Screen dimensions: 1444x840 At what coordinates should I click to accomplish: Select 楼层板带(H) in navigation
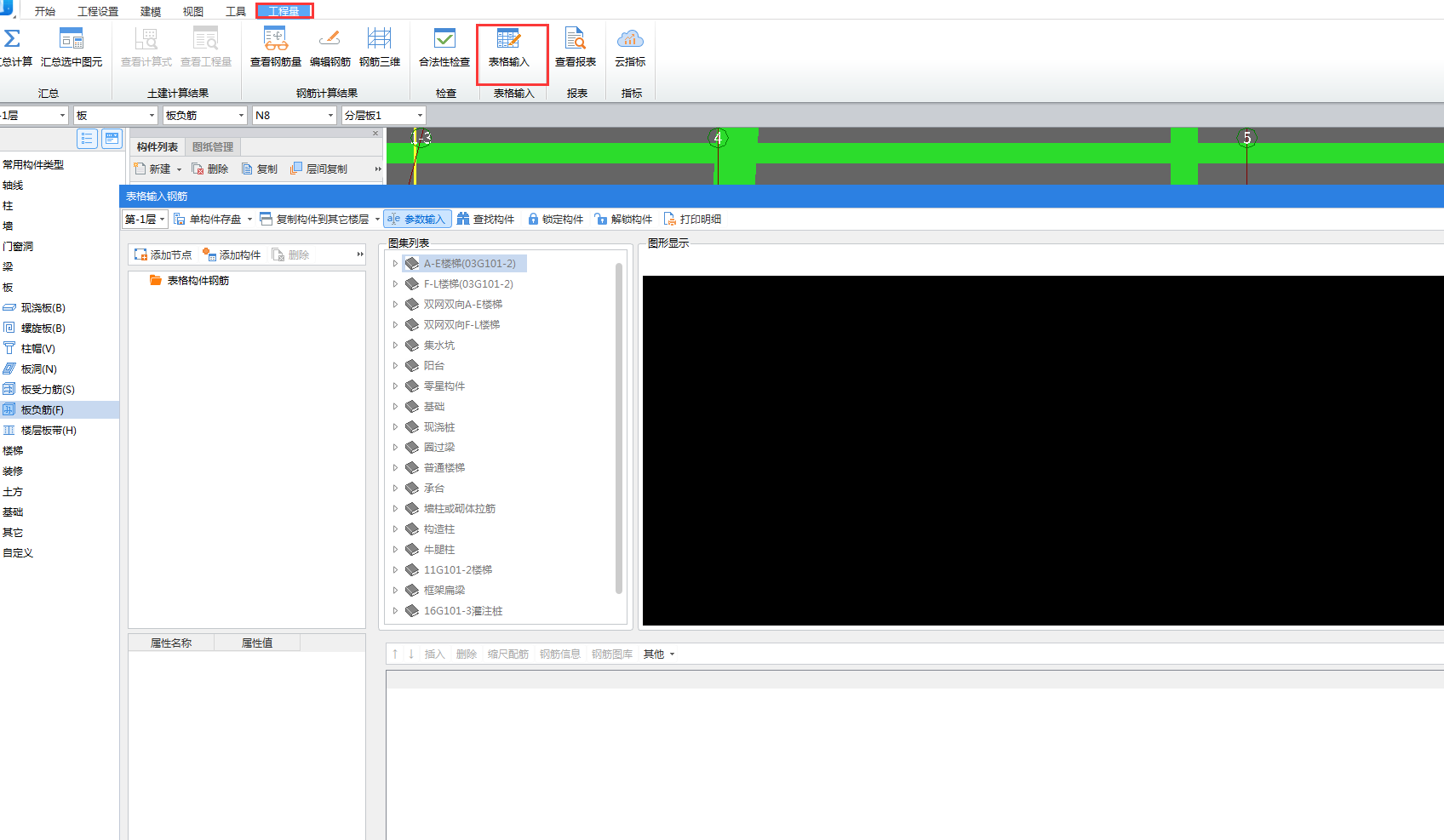tap(49, 430)
